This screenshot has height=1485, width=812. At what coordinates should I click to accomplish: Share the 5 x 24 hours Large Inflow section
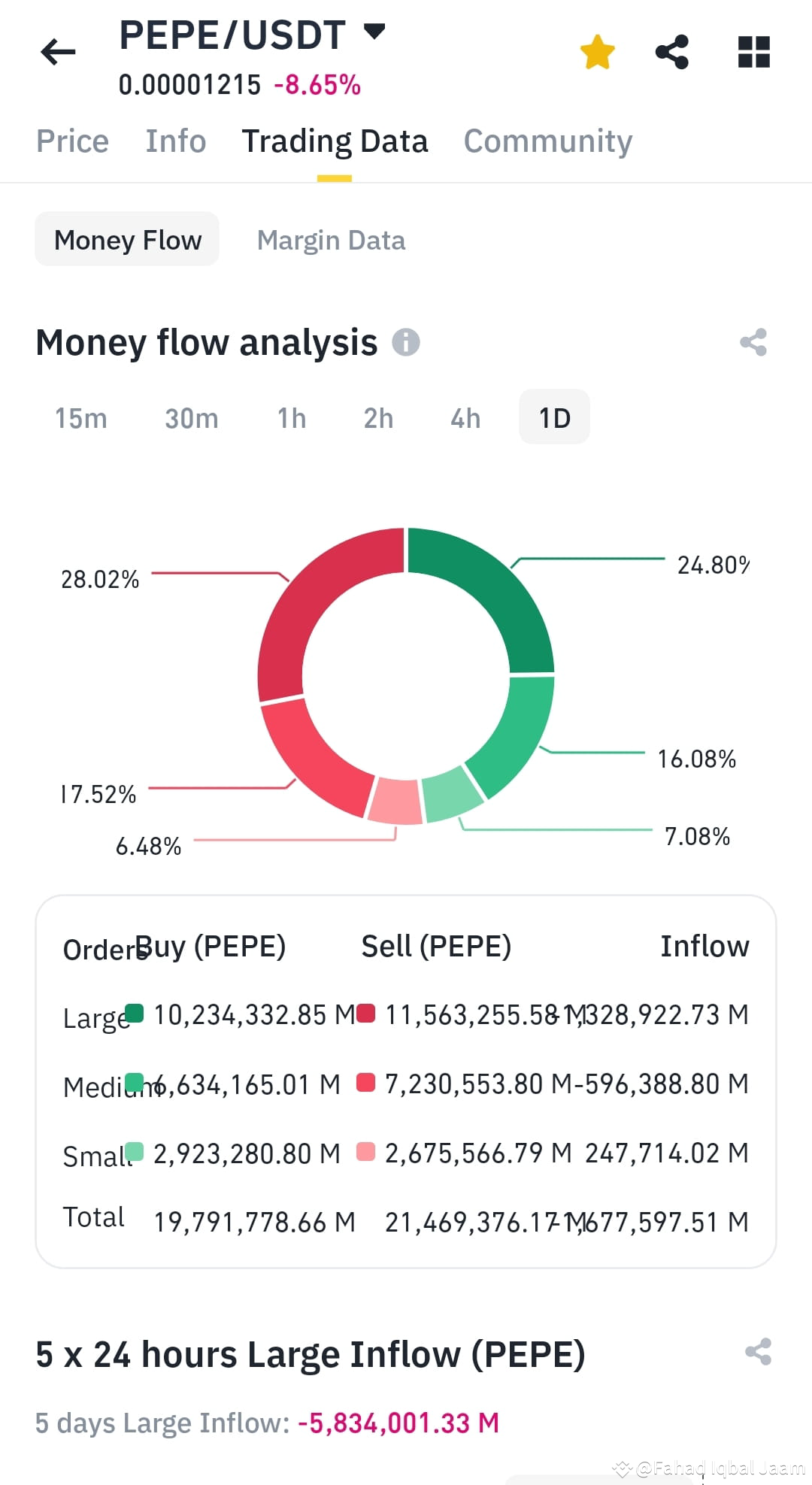pyautogui.click(x=758, y=1351)
